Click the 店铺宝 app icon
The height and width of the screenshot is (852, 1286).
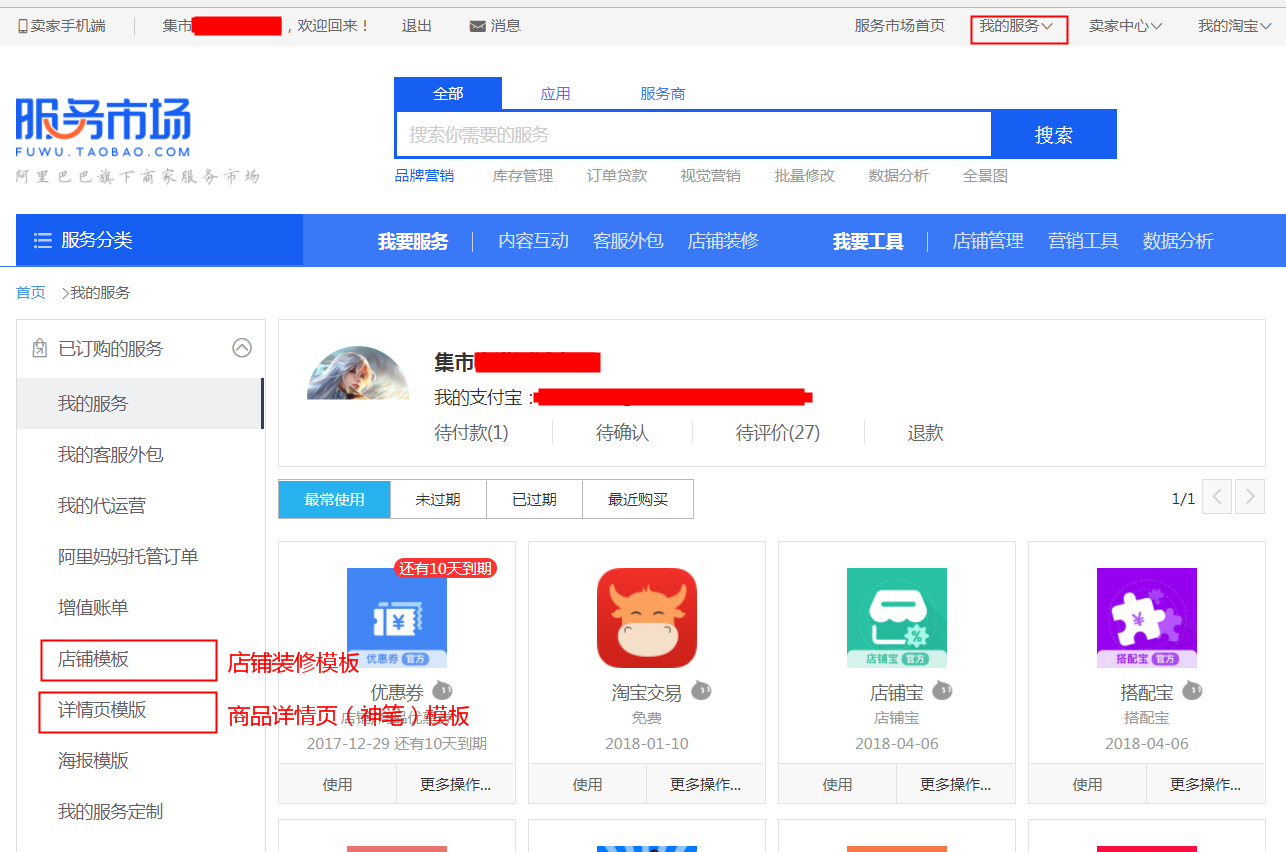pyautogui.click(x=897, y=617)
